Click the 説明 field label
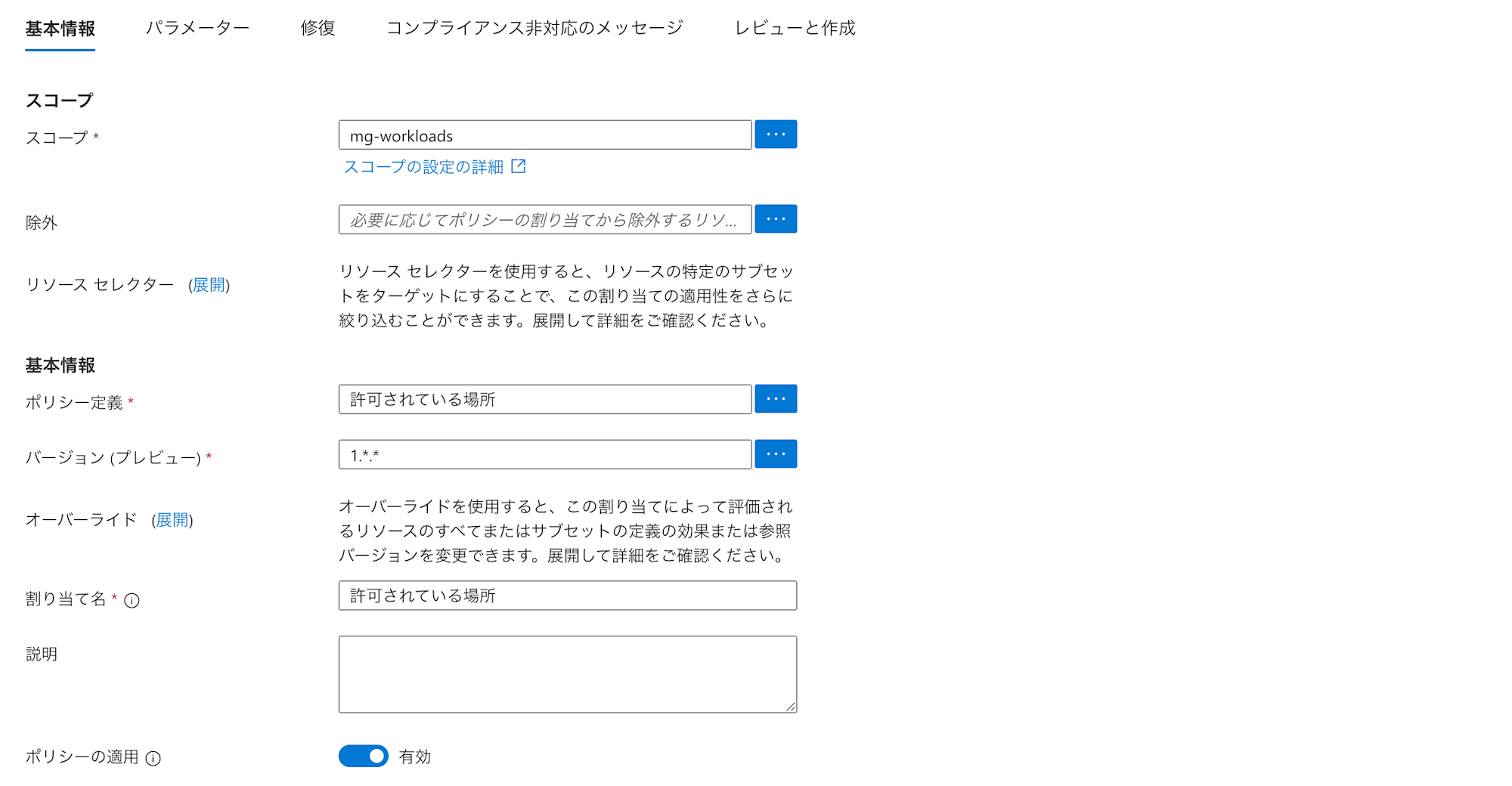The height and width of the screenshot is (786, 1512). [x=42, y=654]
